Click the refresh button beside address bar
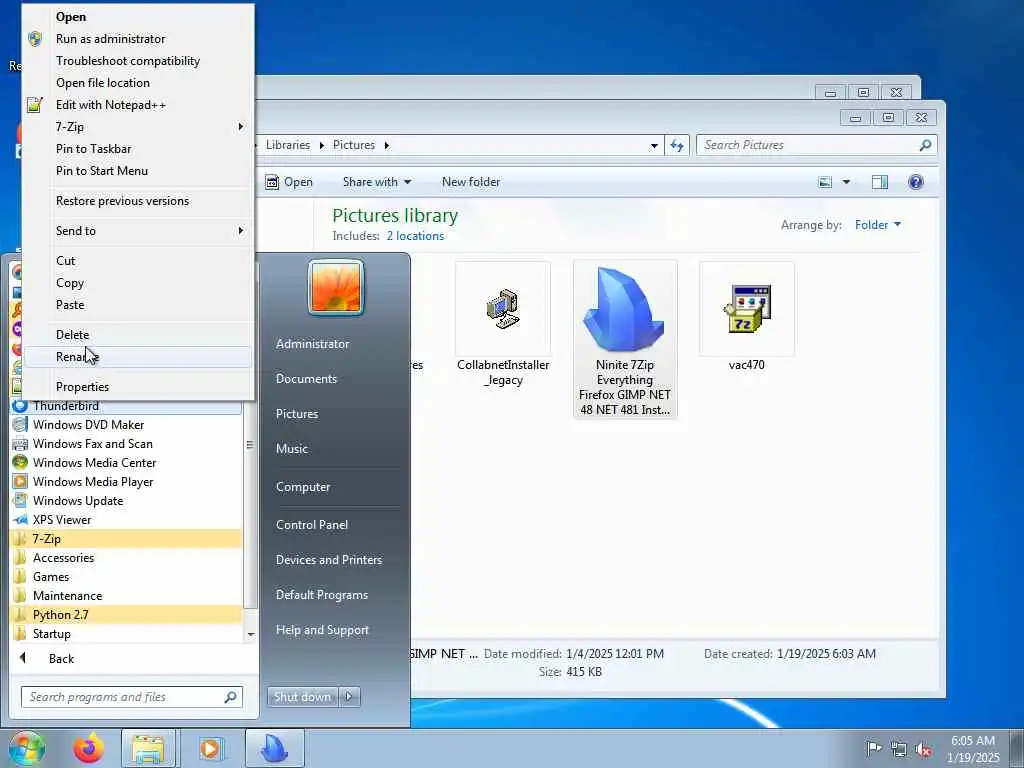Image resolution: width=1024 pixels, height=768 pixels. click(677, 146)
